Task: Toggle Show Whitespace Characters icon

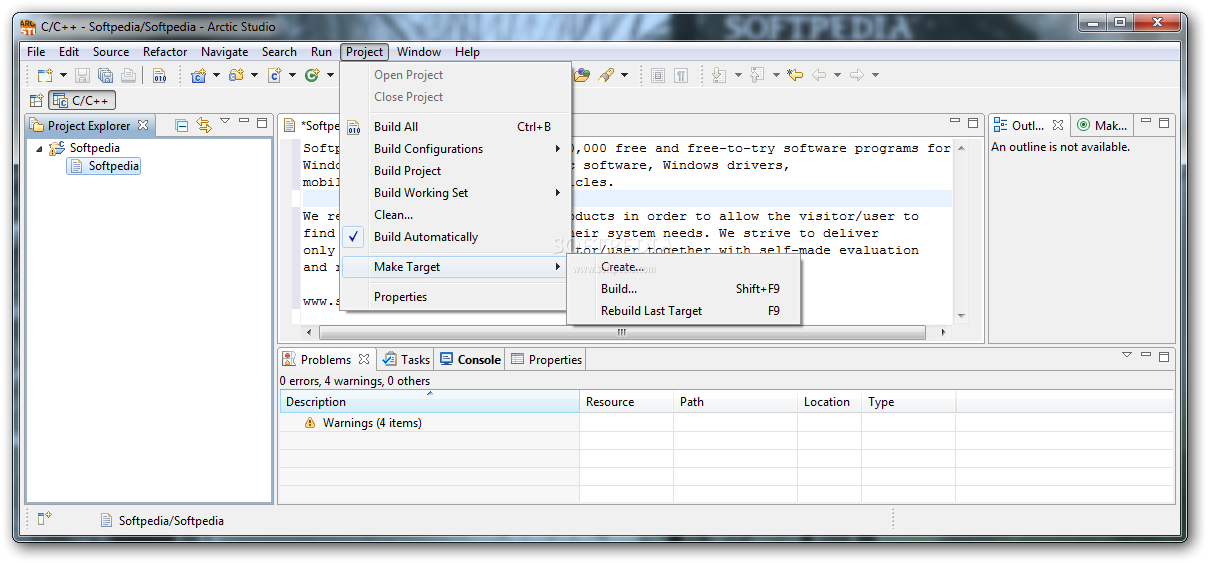Action: coord(681,75)
